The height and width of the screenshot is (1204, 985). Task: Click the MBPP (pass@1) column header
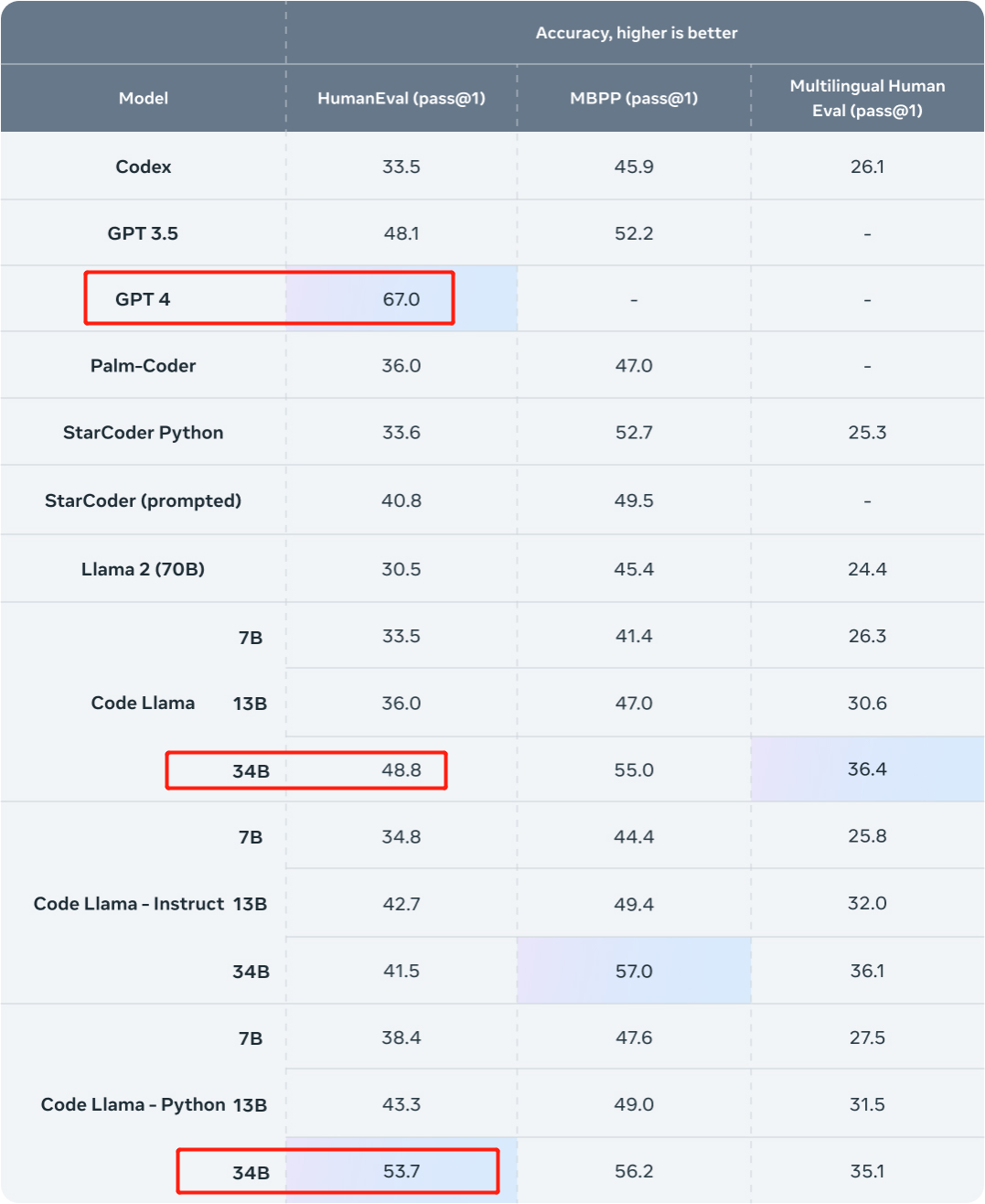tap(634, 98)
